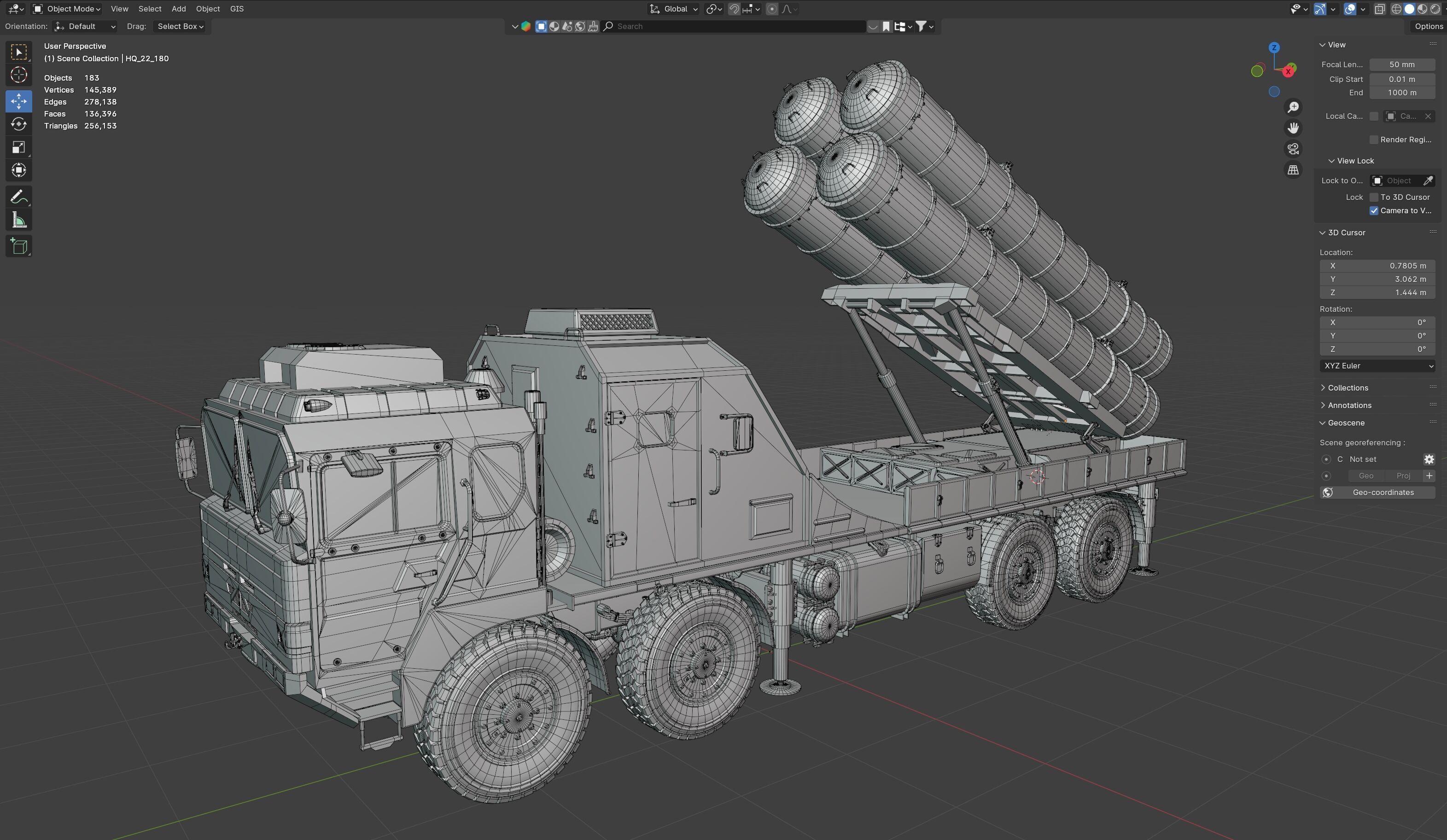The height and width of the screenshot is (840, 1447).
Task: Enable Lock To 3D Cursor checkbox
Action: point(1373,197)
